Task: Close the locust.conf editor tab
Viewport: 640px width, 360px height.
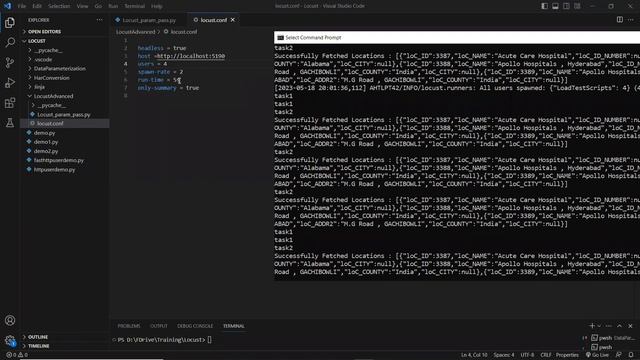Action: tap(233, 20)
